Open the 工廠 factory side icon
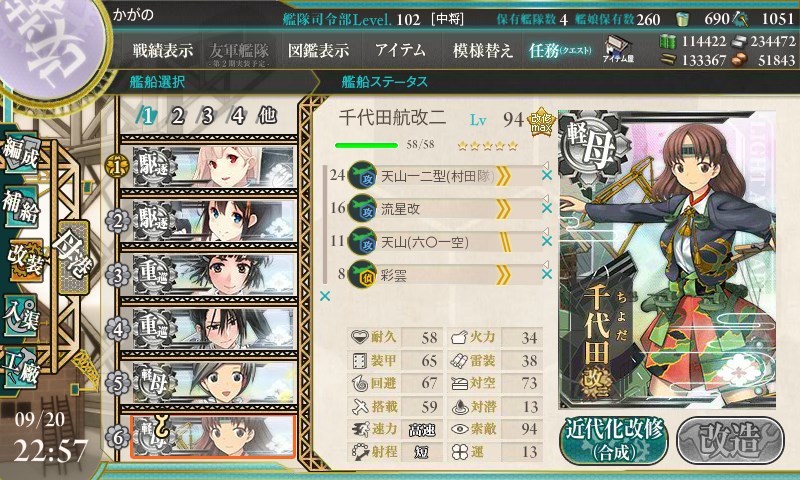This screenshot has width=800, height=480. 21,368
